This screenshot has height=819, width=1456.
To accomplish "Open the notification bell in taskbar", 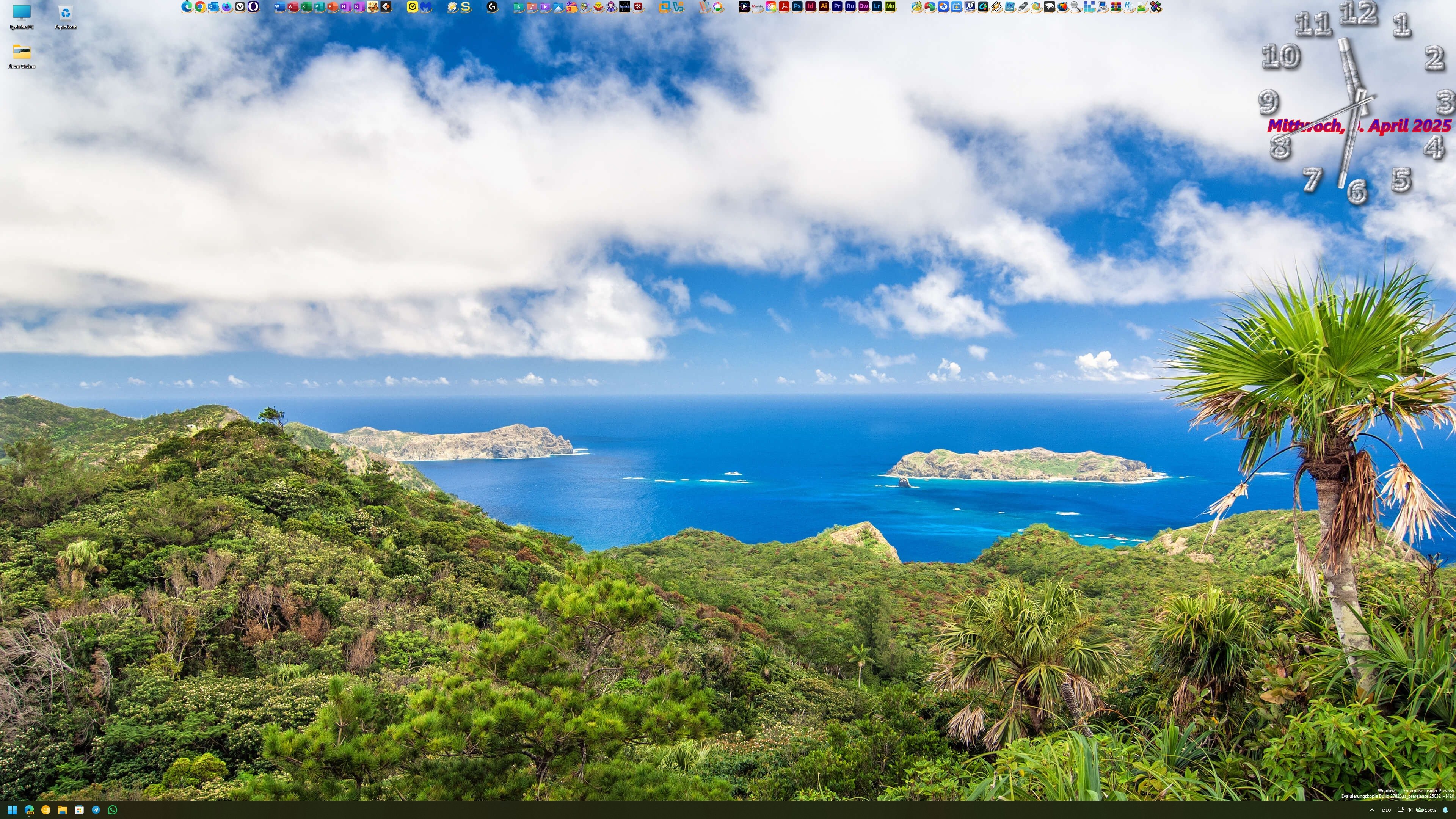I will tap(1445, 810).
